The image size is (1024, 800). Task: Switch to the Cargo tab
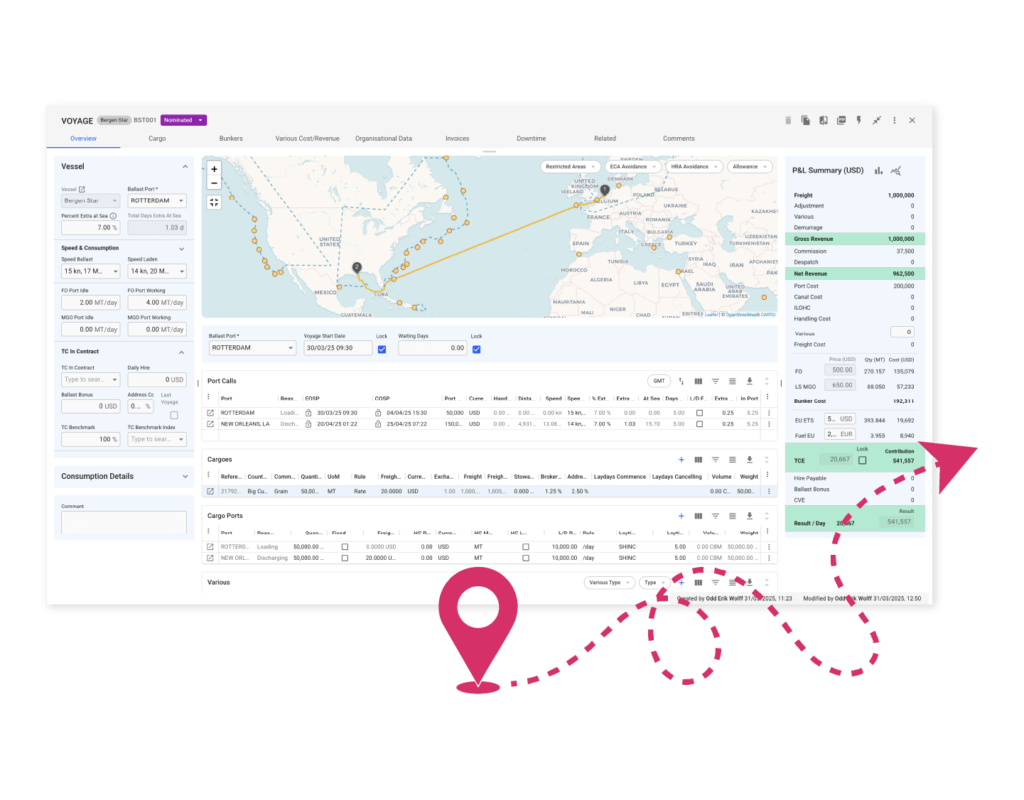click(157, 138)
